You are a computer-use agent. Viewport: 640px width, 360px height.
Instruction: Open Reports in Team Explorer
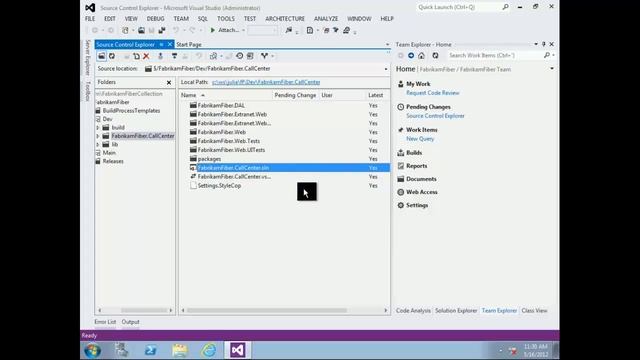pos(416,166)
